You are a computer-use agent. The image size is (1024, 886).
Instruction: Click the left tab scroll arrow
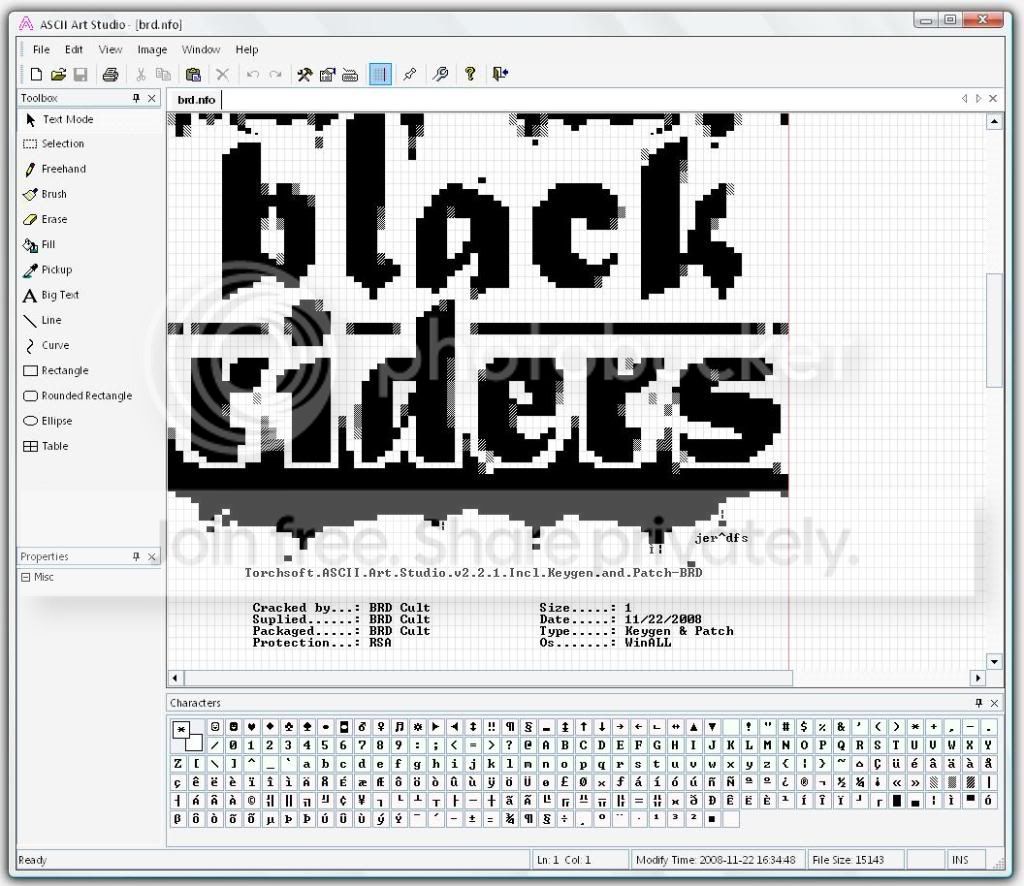(x=964, y=99)
